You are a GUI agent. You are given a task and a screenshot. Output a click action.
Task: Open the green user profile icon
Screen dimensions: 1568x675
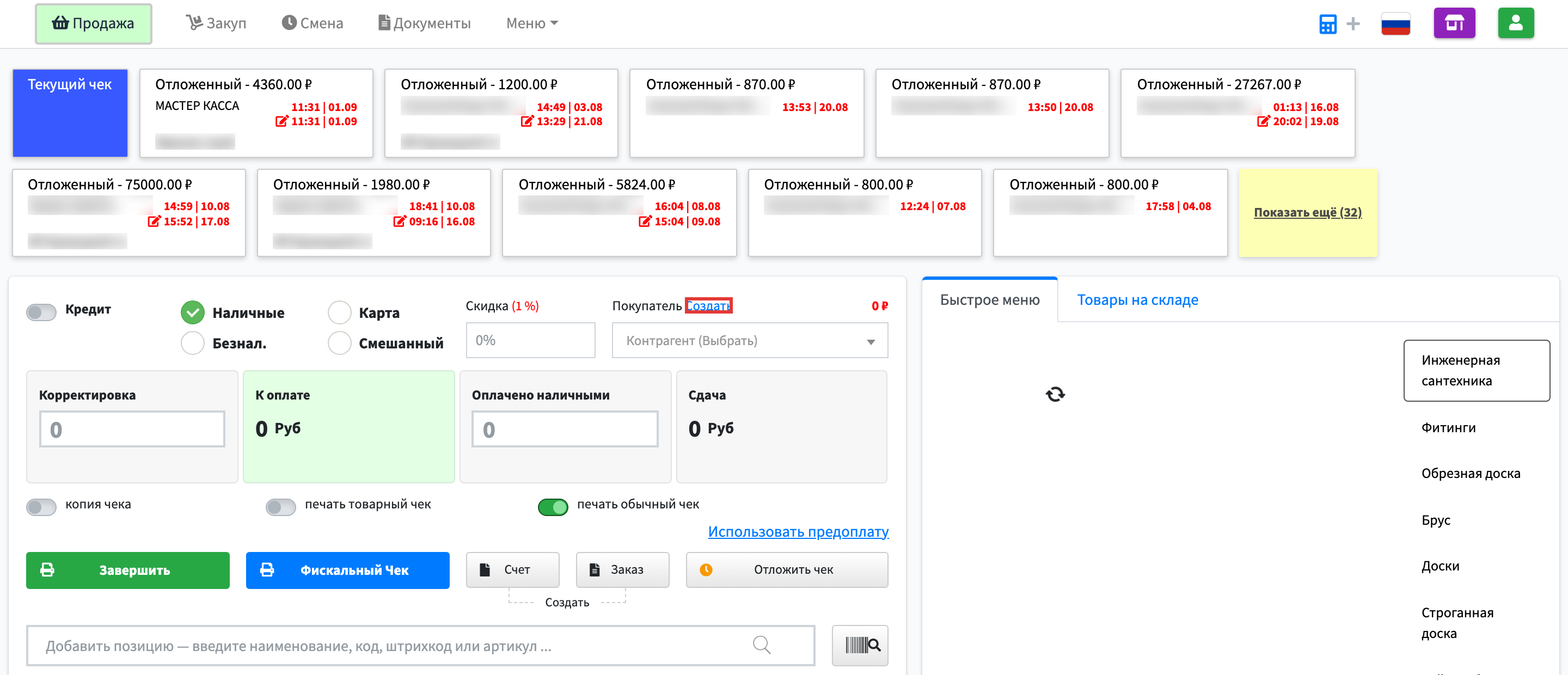[x=1515, y=23]
